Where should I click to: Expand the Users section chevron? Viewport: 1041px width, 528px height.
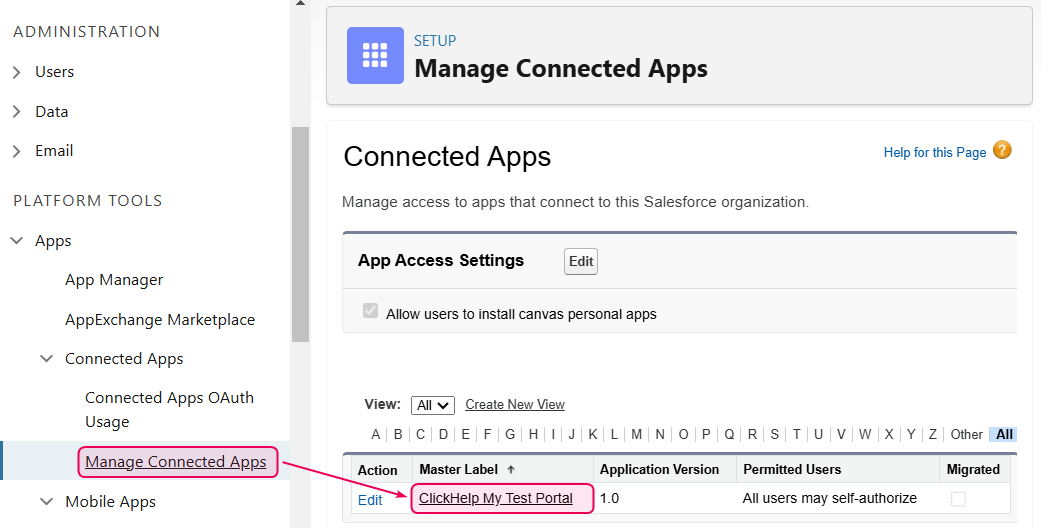17,72
